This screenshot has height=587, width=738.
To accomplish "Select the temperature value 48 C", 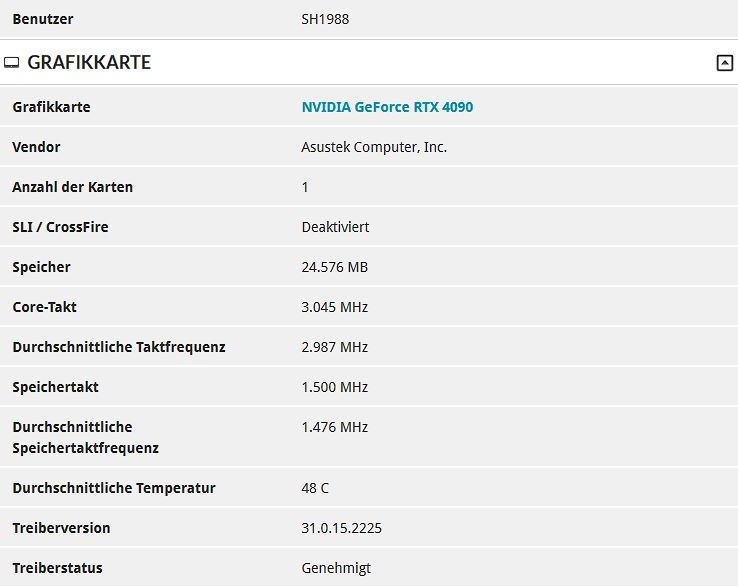I will coord(315,488).
